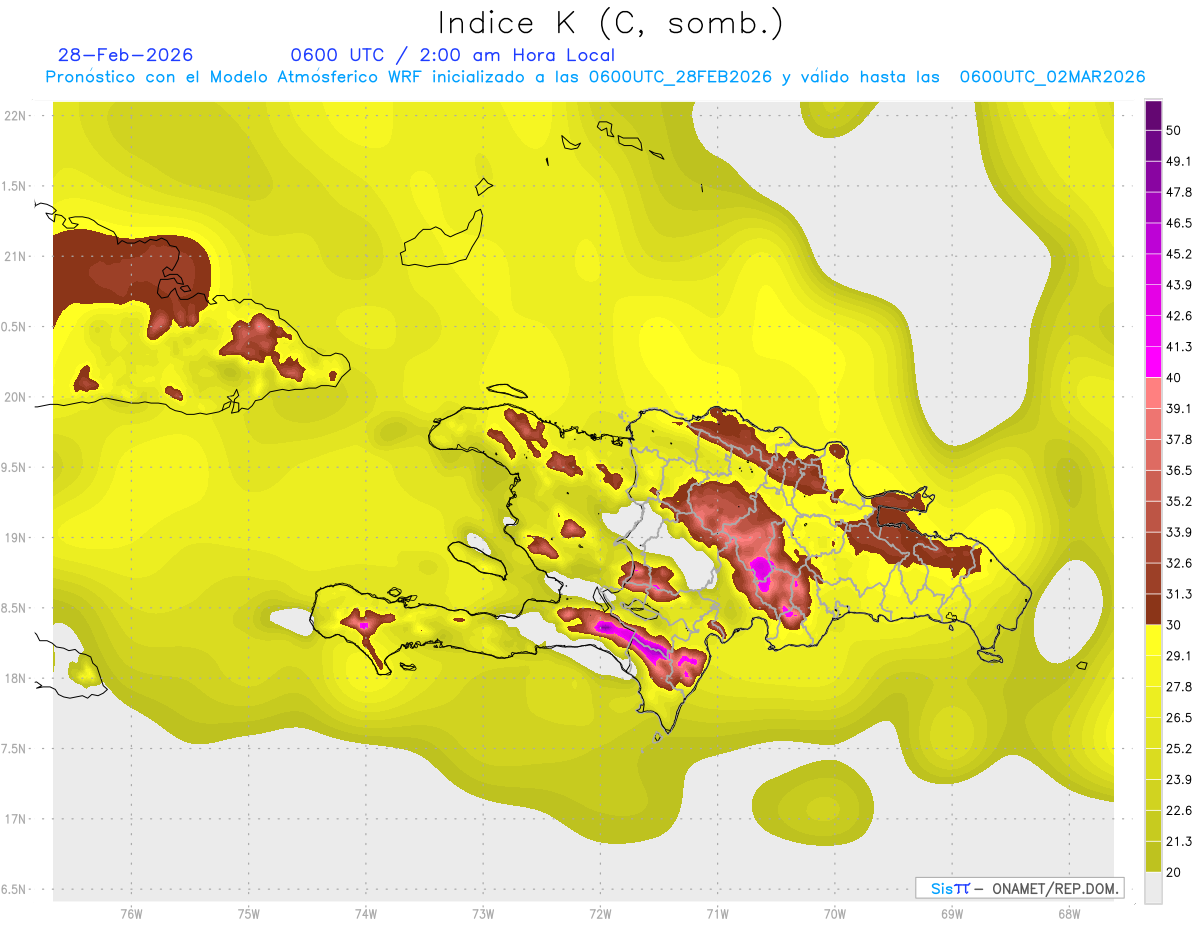
Task: Click the colorbar value "27.8"
Action: click(x=1179, y=686)
